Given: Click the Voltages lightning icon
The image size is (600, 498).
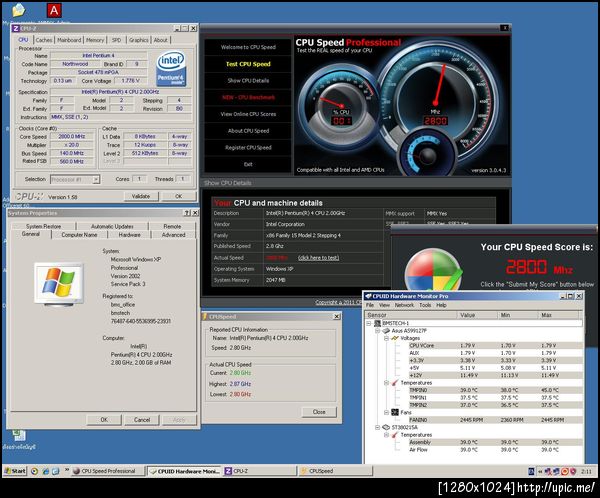Looking at the screenshot, I should (395, 338).
